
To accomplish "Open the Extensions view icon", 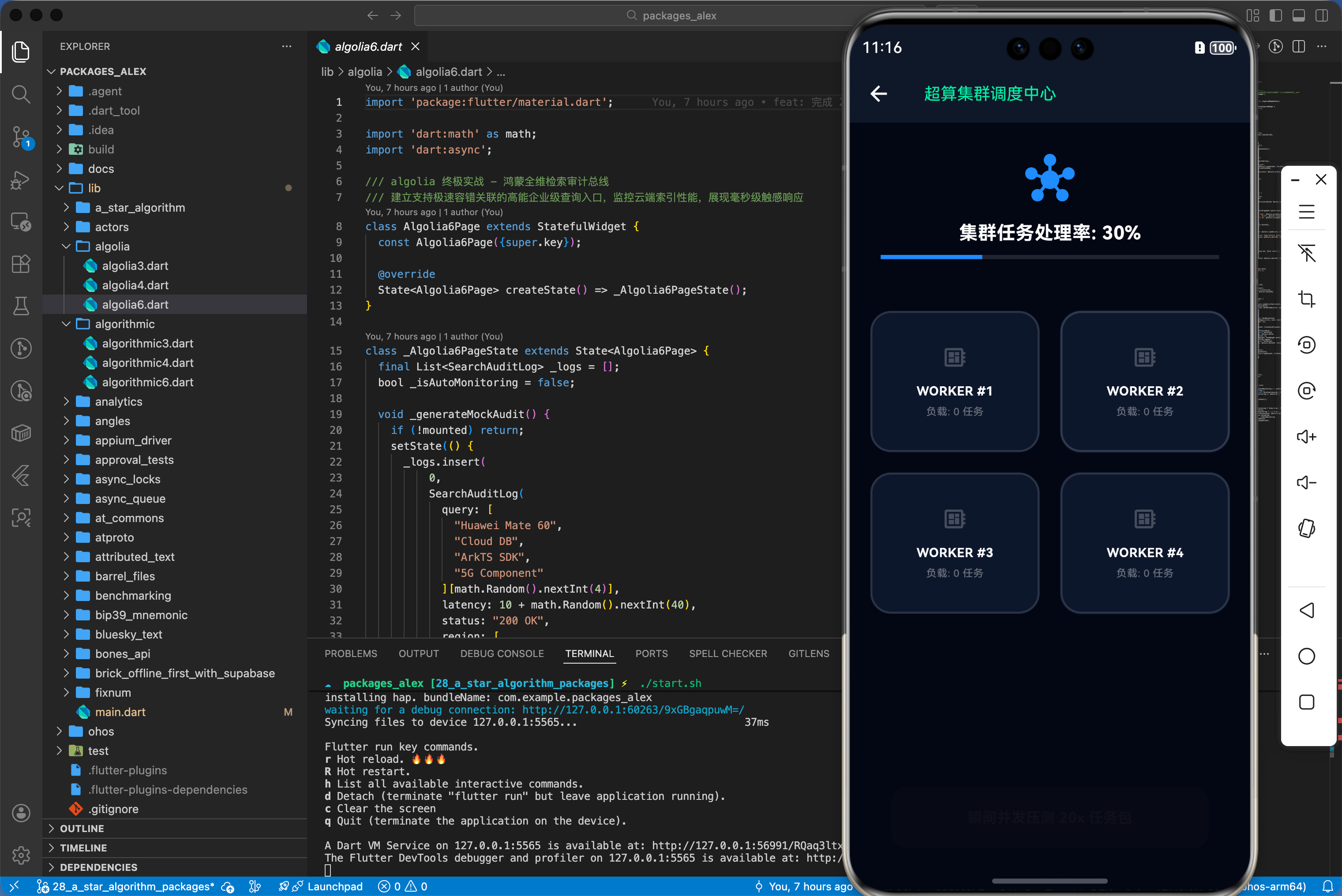I will pos(21,264).
